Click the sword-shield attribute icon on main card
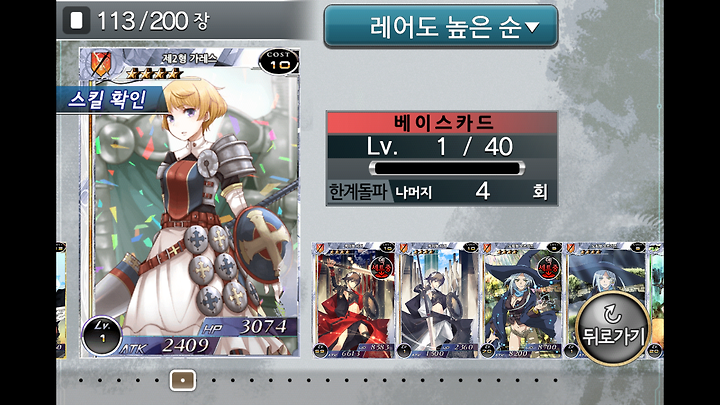The height and width of the screenshot is (405, 720). click(x=101, y=64)
